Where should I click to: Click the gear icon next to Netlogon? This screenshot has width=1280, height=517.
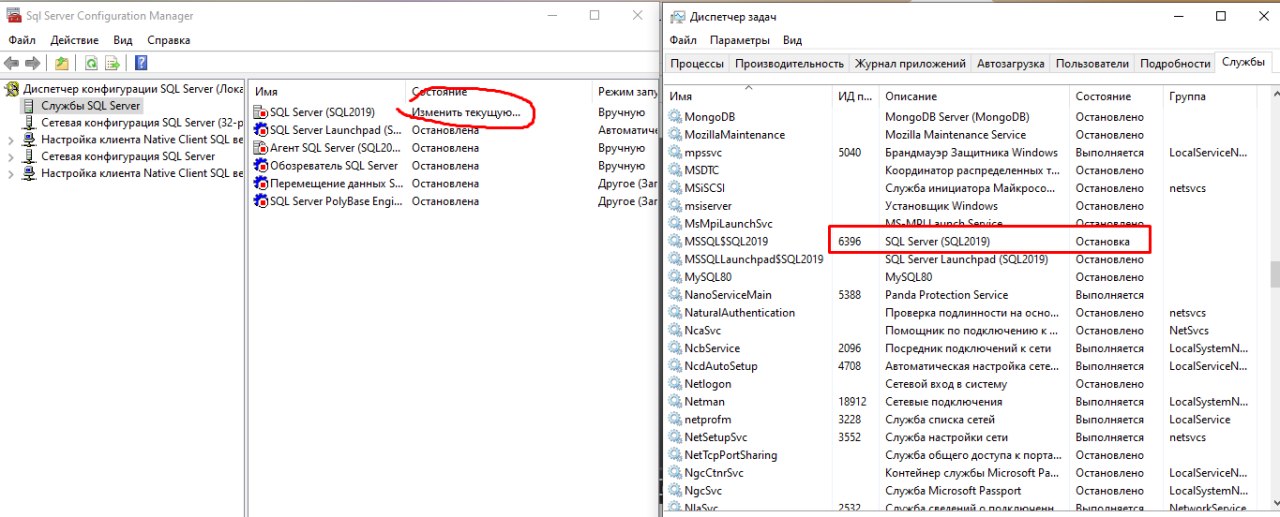coord(675,384)
